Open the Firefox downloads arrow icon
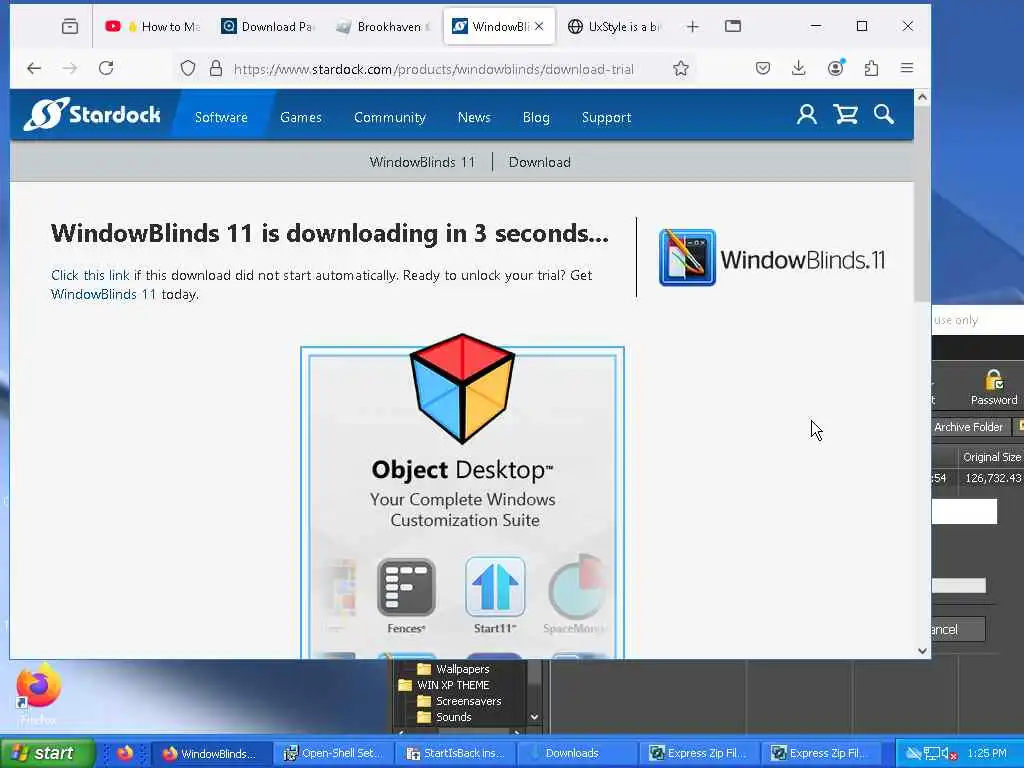Image resolution: width=1024 pixels, height=768 pixels. click(x=799, y=68)
